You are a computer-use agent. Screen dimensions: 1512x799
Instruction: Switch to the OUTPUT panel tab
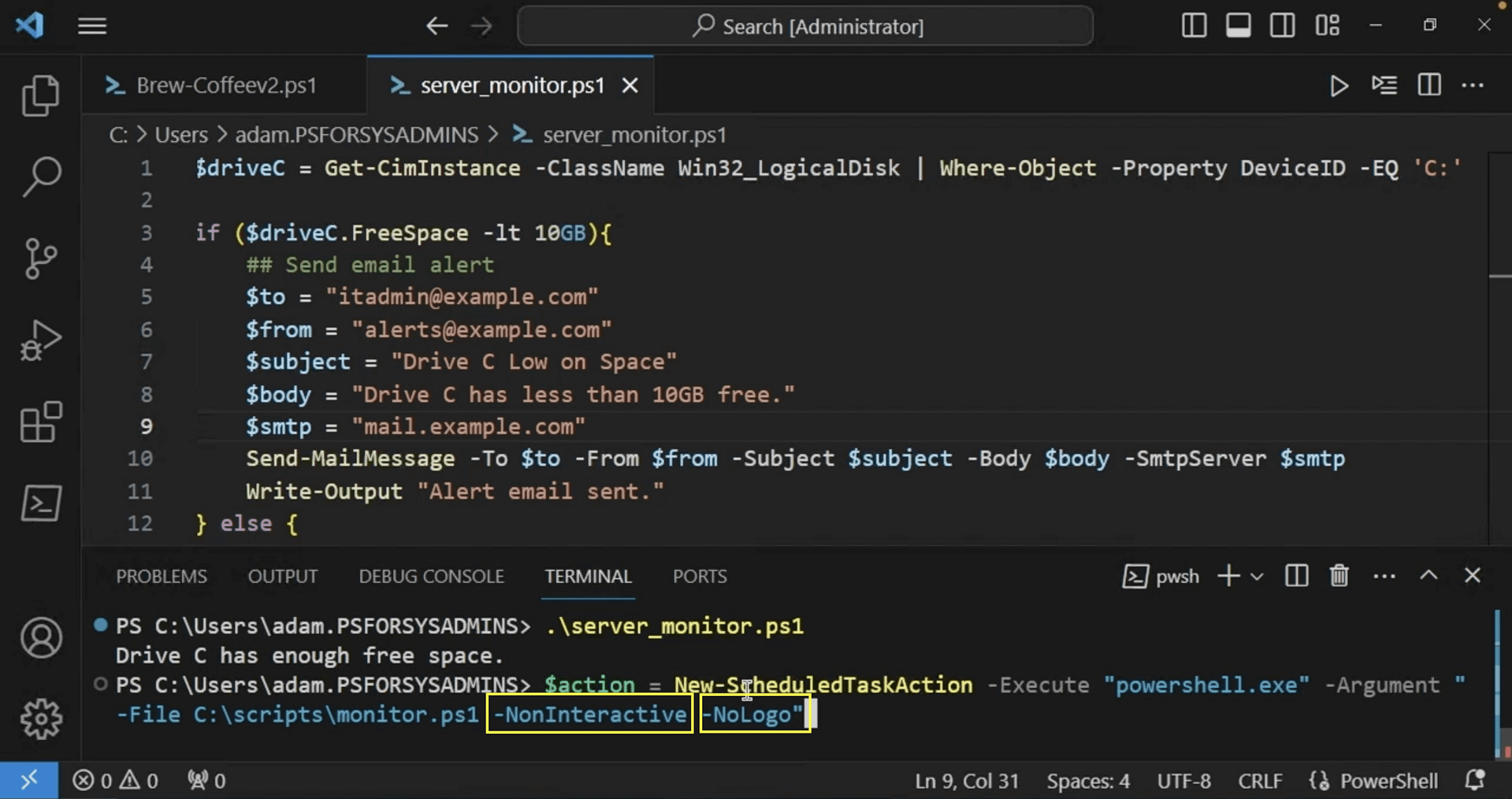tap(283, 576)
